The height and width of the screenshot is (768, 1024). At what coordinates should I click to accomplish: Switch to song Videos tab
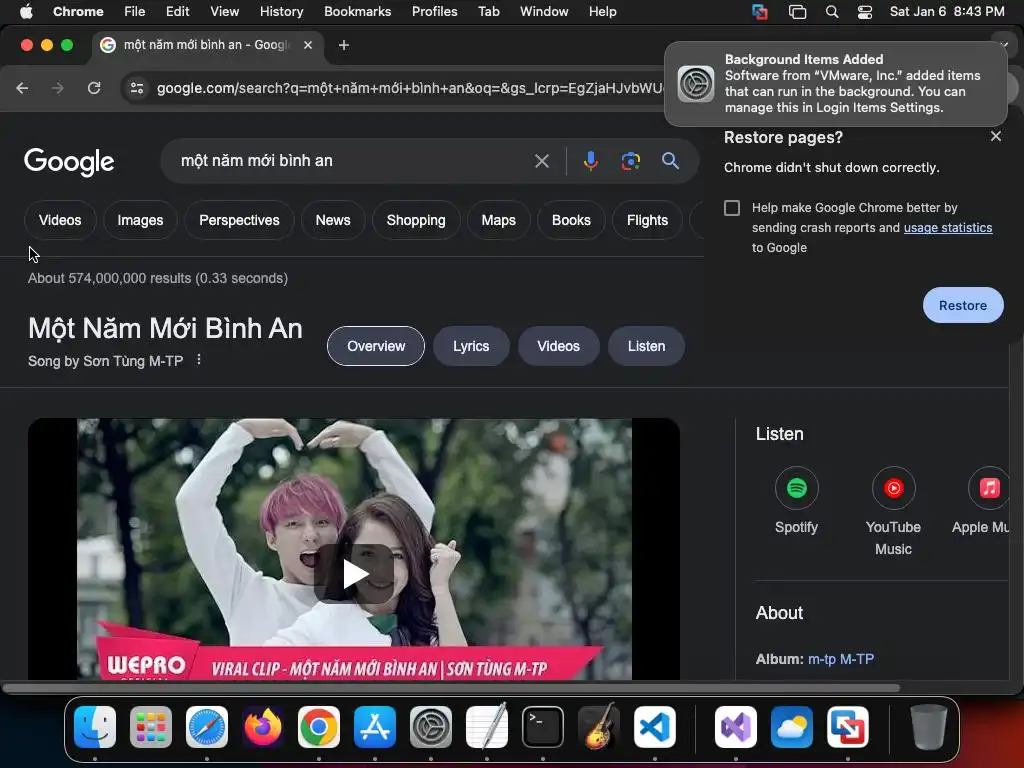coord(558,346)
